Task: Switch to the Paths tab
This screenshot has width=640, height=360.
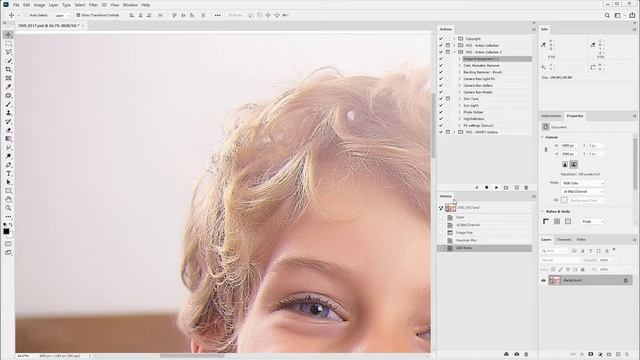Action: click(x=581, y=240)
